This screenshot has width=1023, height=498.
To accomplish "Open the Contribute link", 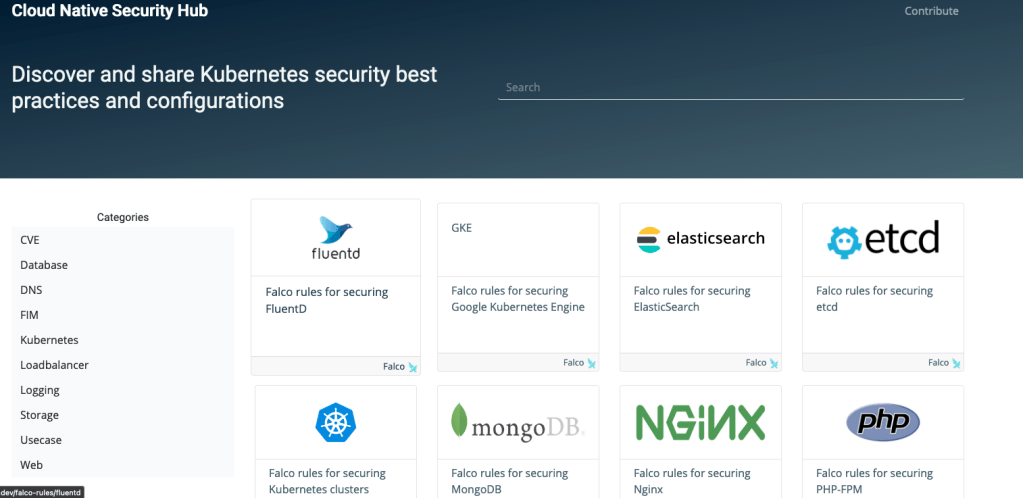I will 931,11.
